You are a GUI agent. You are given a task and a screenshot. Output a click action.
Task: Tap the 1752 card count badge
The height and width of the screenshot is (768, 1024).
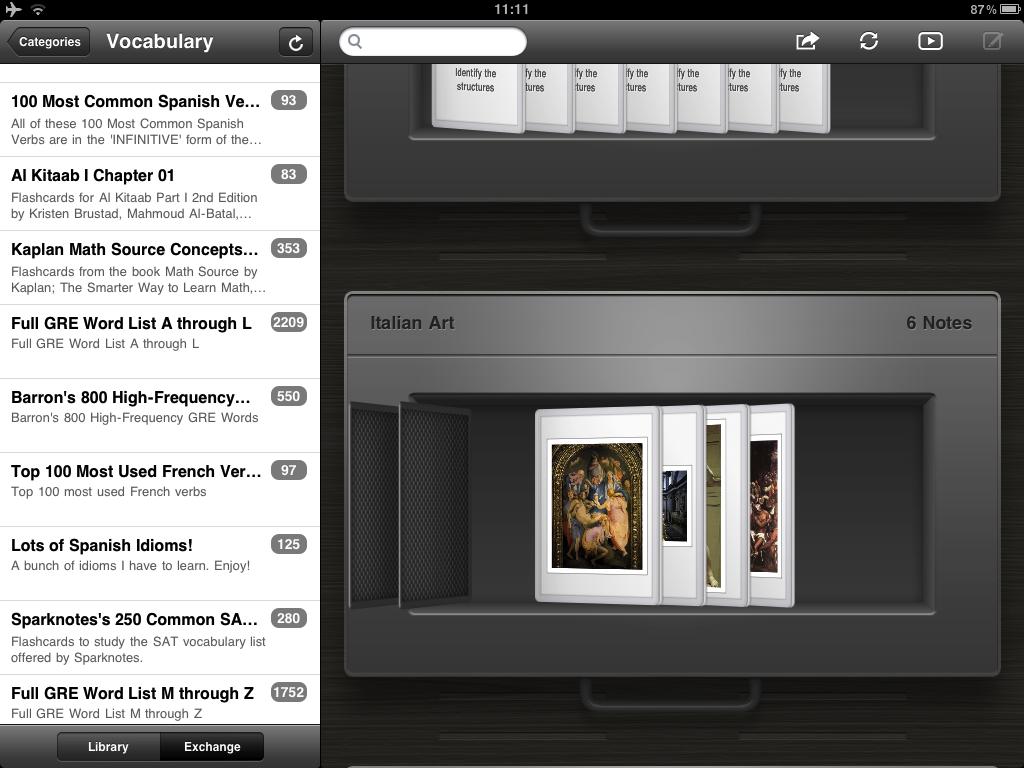[289, 692]
